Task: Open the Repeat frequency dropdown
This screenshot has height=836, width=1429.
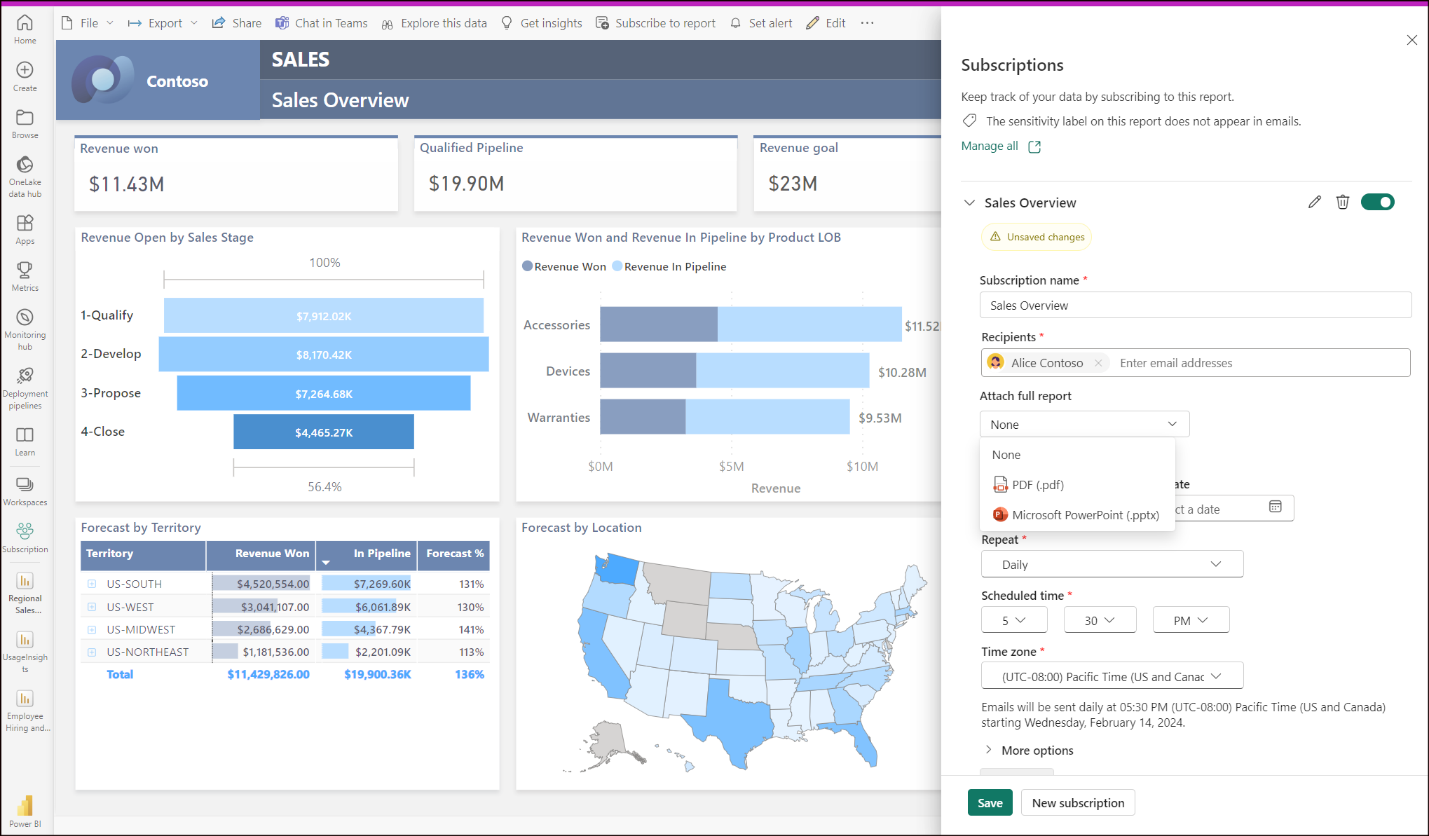Action: click(1111, 564)
